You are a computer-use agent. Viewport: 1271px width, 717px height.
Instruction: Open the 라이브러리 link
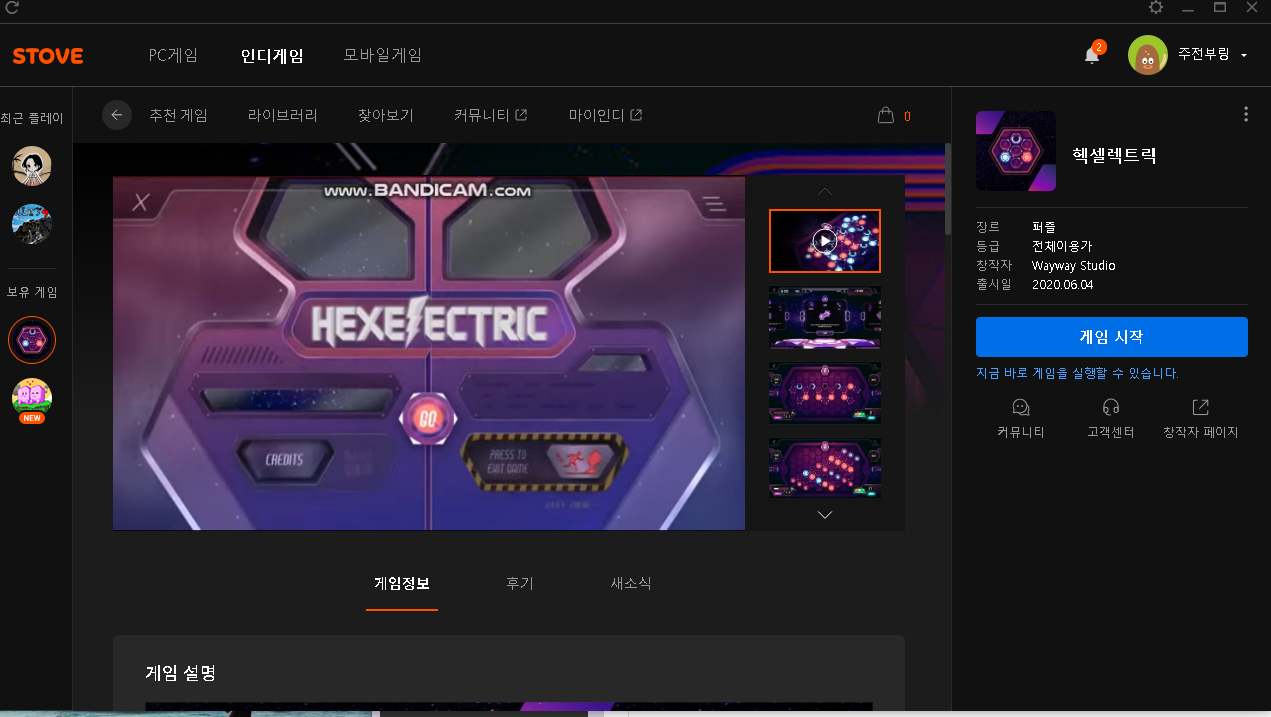282,115
